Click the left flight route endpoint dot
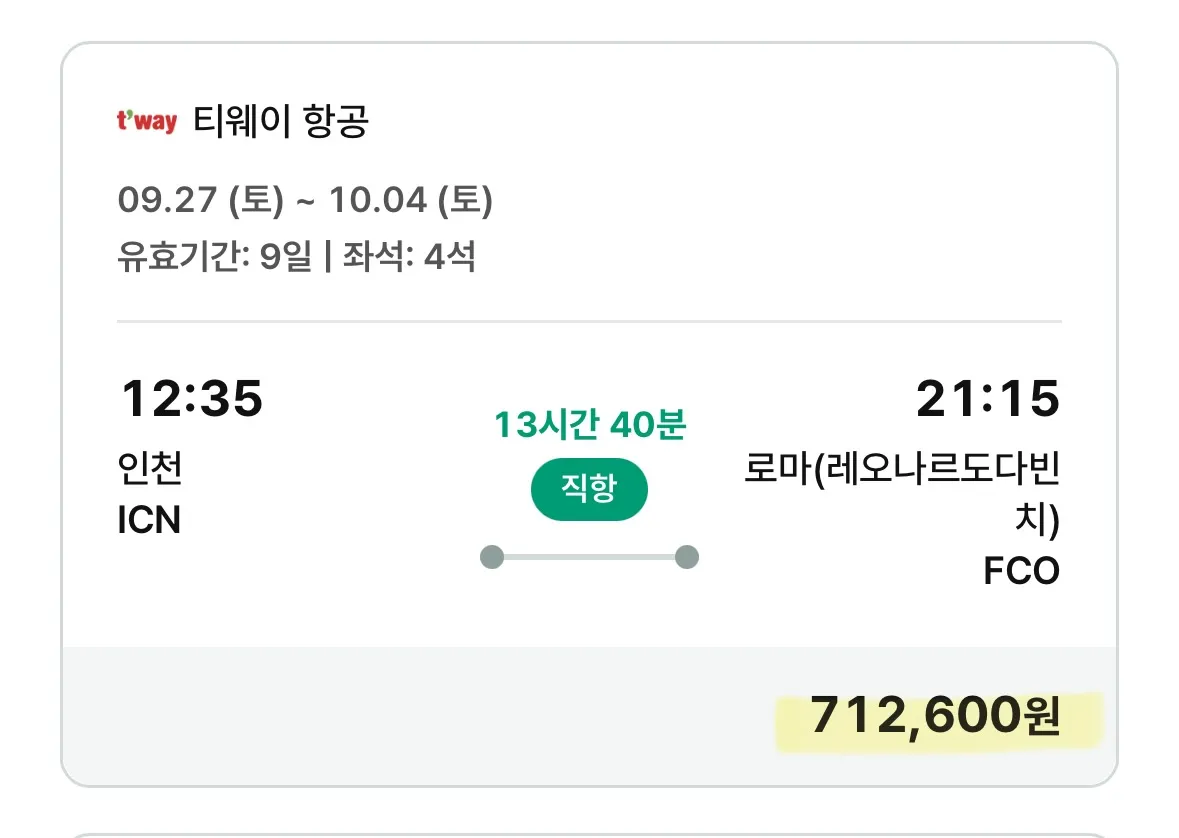1179x838 pixels. coord(491,554)
